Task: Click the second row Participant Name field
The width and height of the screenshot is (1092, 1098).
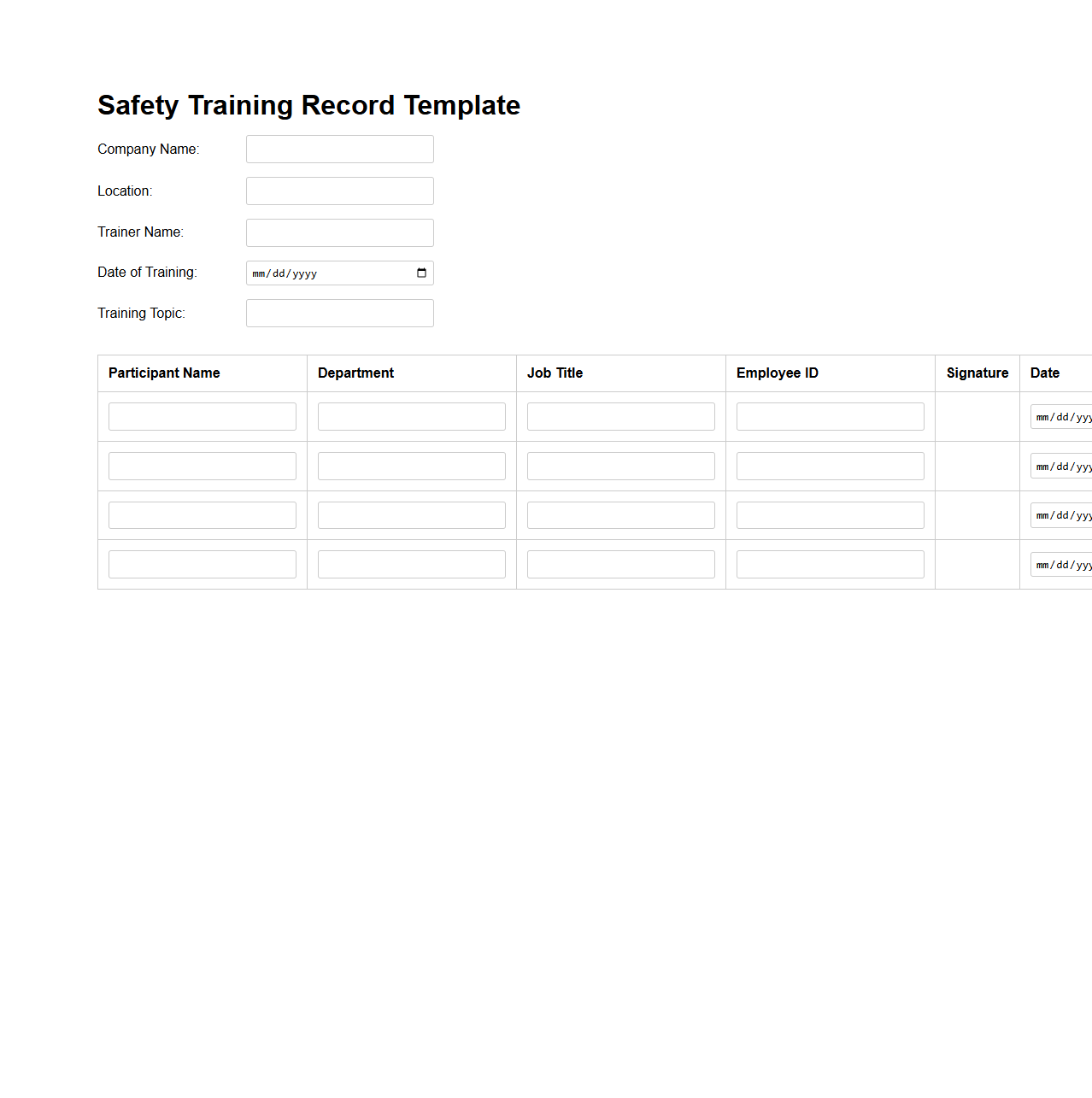Action: click(202, 466)
